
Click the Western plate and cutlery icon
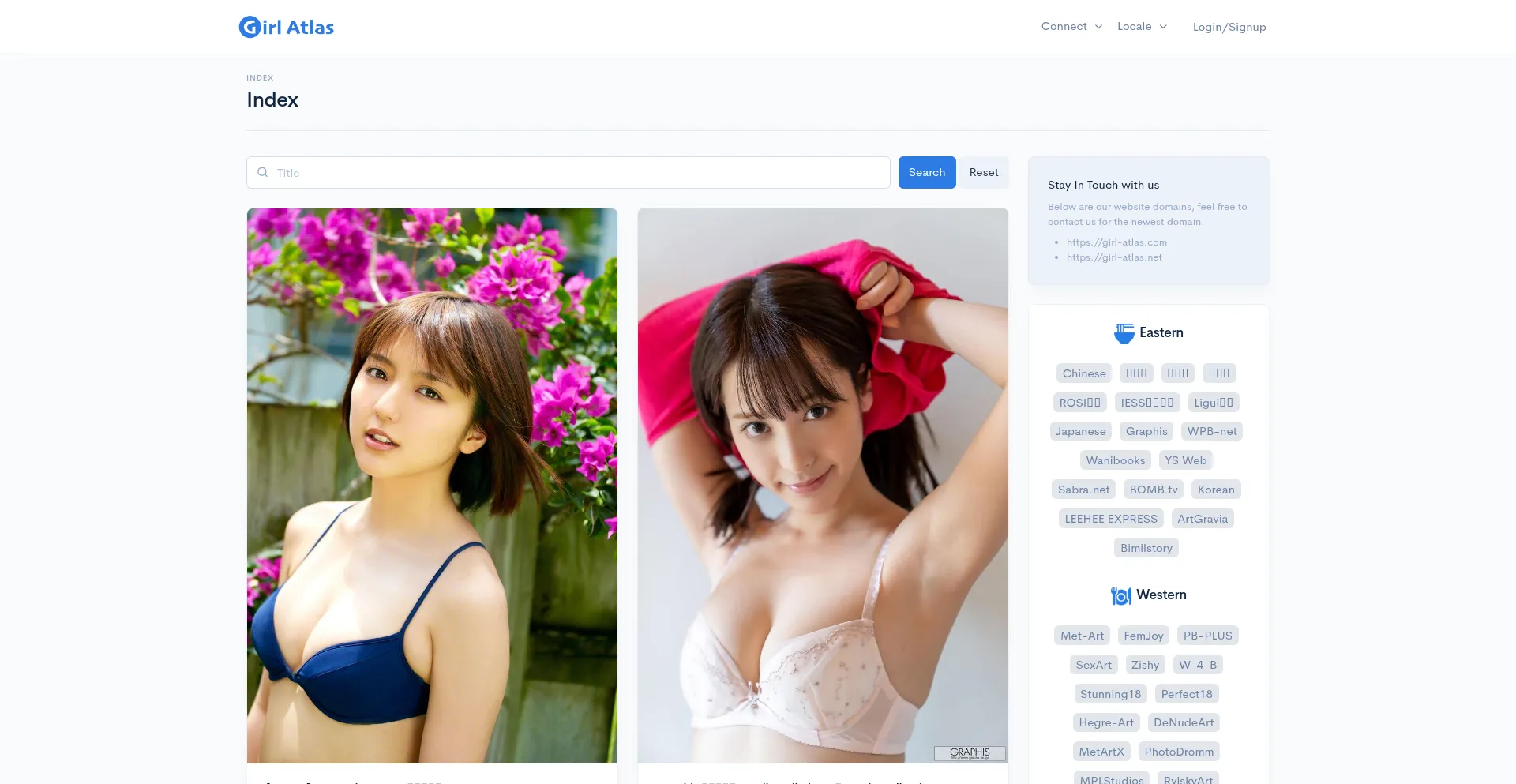pos(1121,595)
